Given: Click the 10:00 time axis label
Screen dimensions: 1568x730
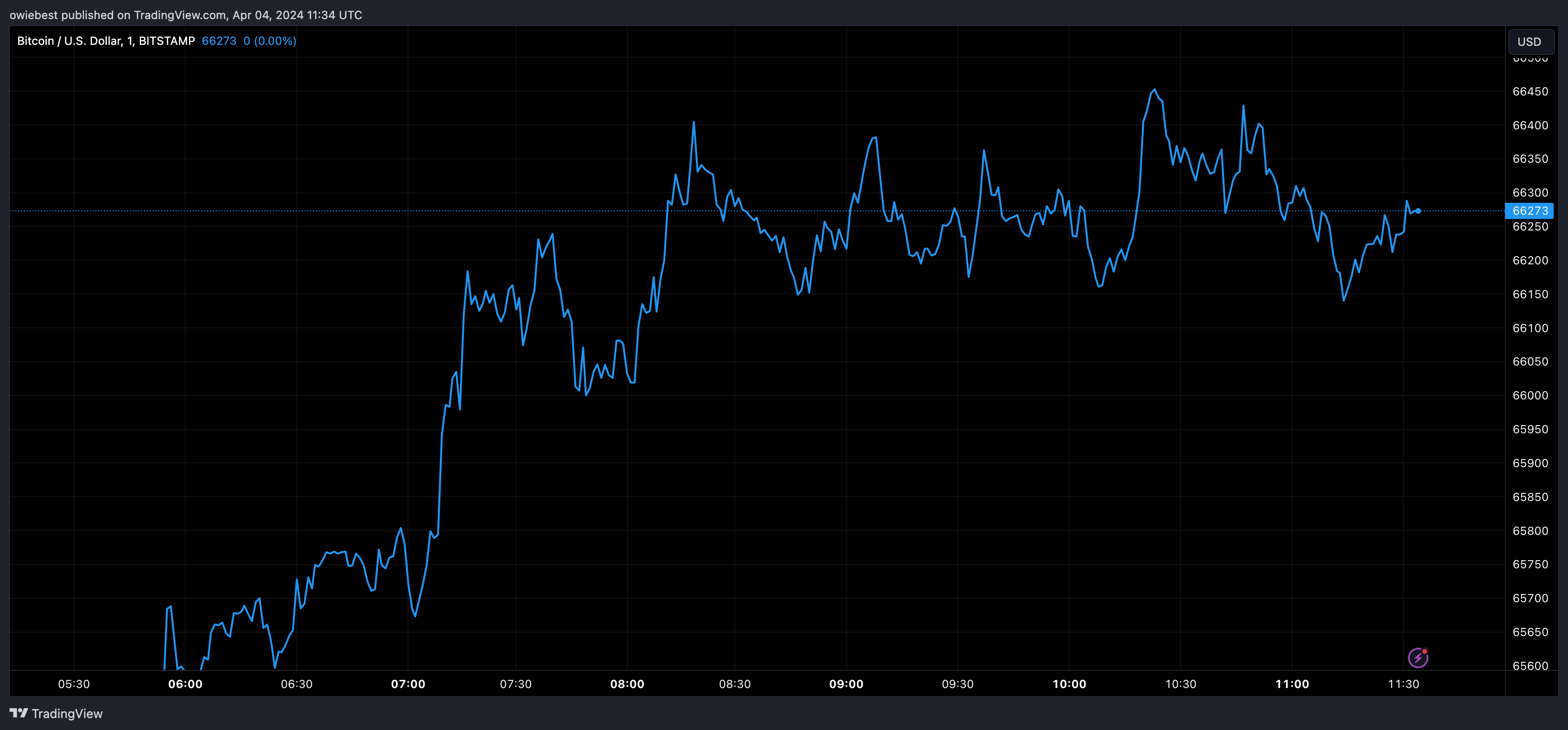Looking at the screenshot, I should click(x=1069, y=684).
